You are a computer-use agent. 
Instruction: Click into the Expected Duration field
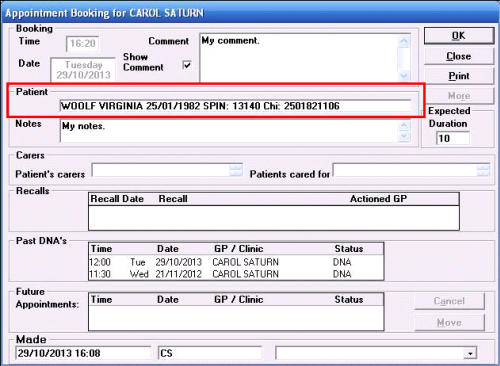tap(453, 138)
